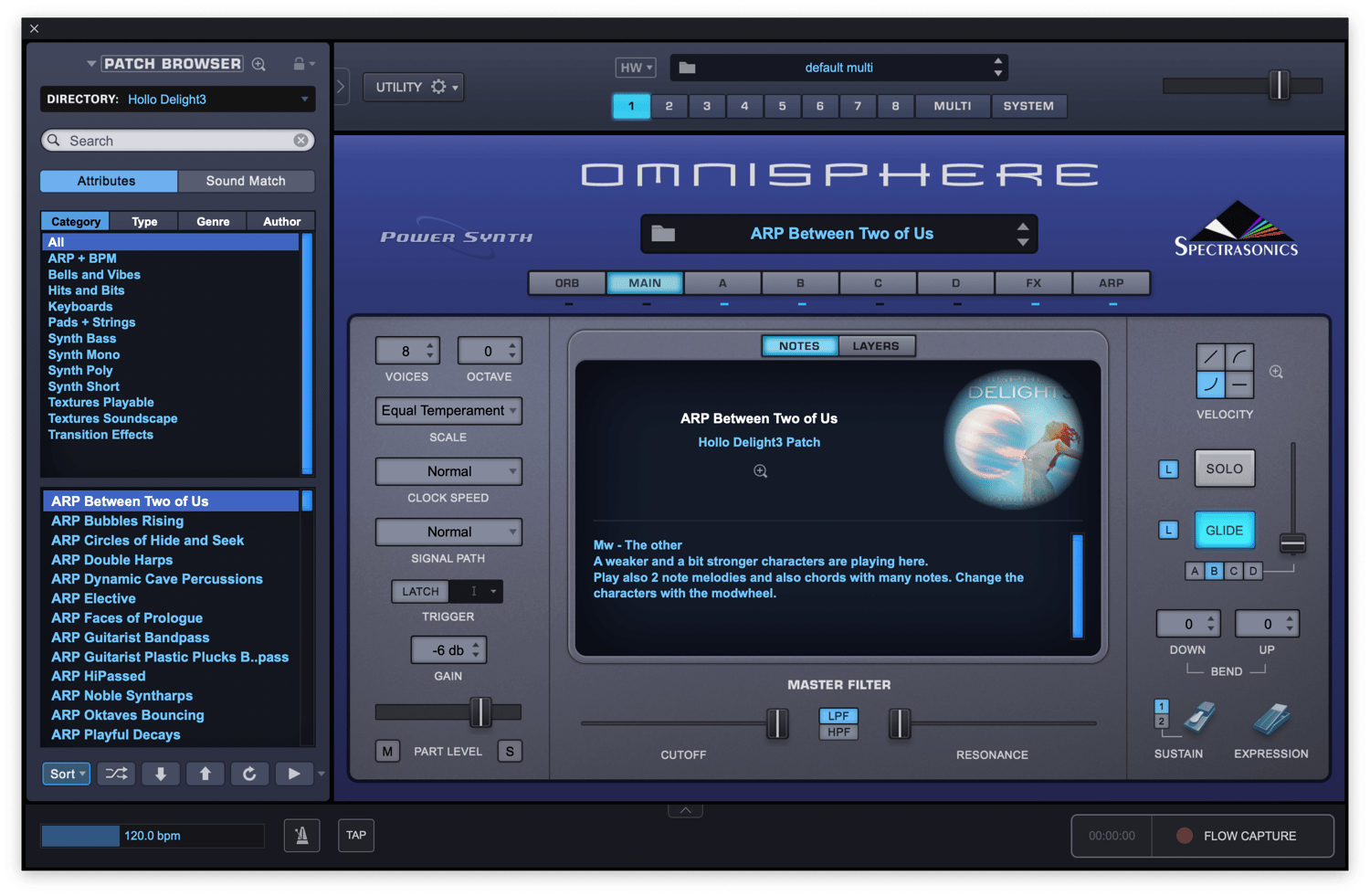
Task: Toggle the Solo button
Action: [x=1225, y=469]
